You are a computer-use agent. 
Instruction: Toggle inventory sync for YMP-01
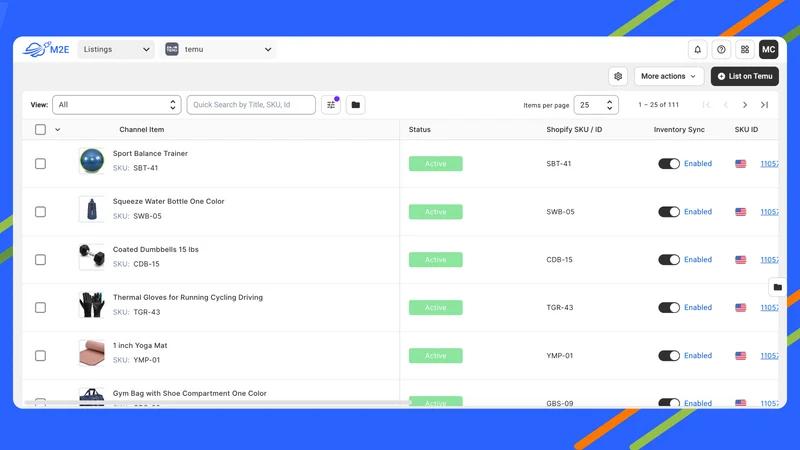point(669,356)
